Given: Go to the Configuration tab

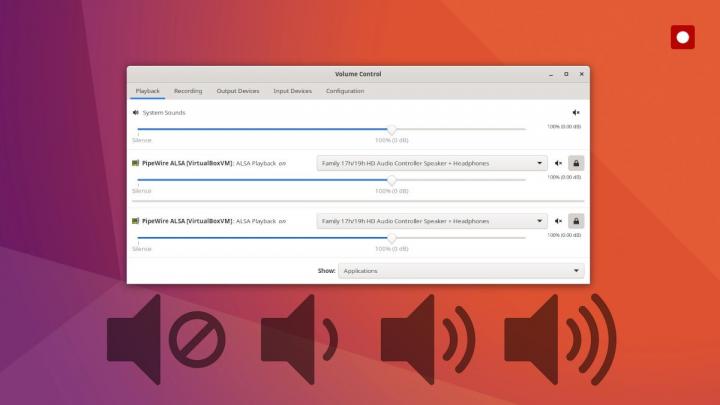Looking at the screenshot, I should [x=345, y=91].
